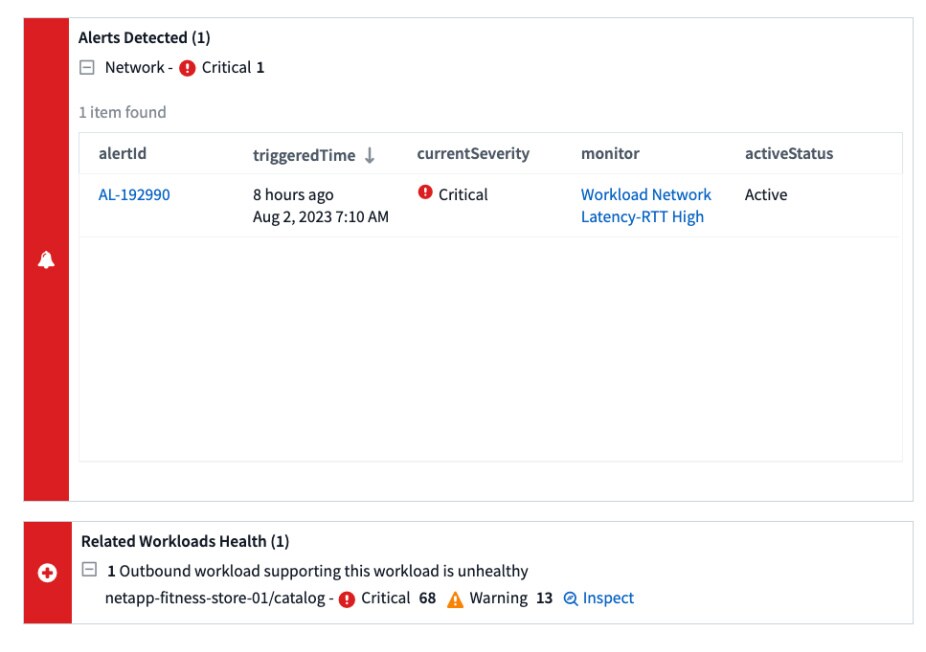Click the orange warning triangle icon

[x=455, y=599]
